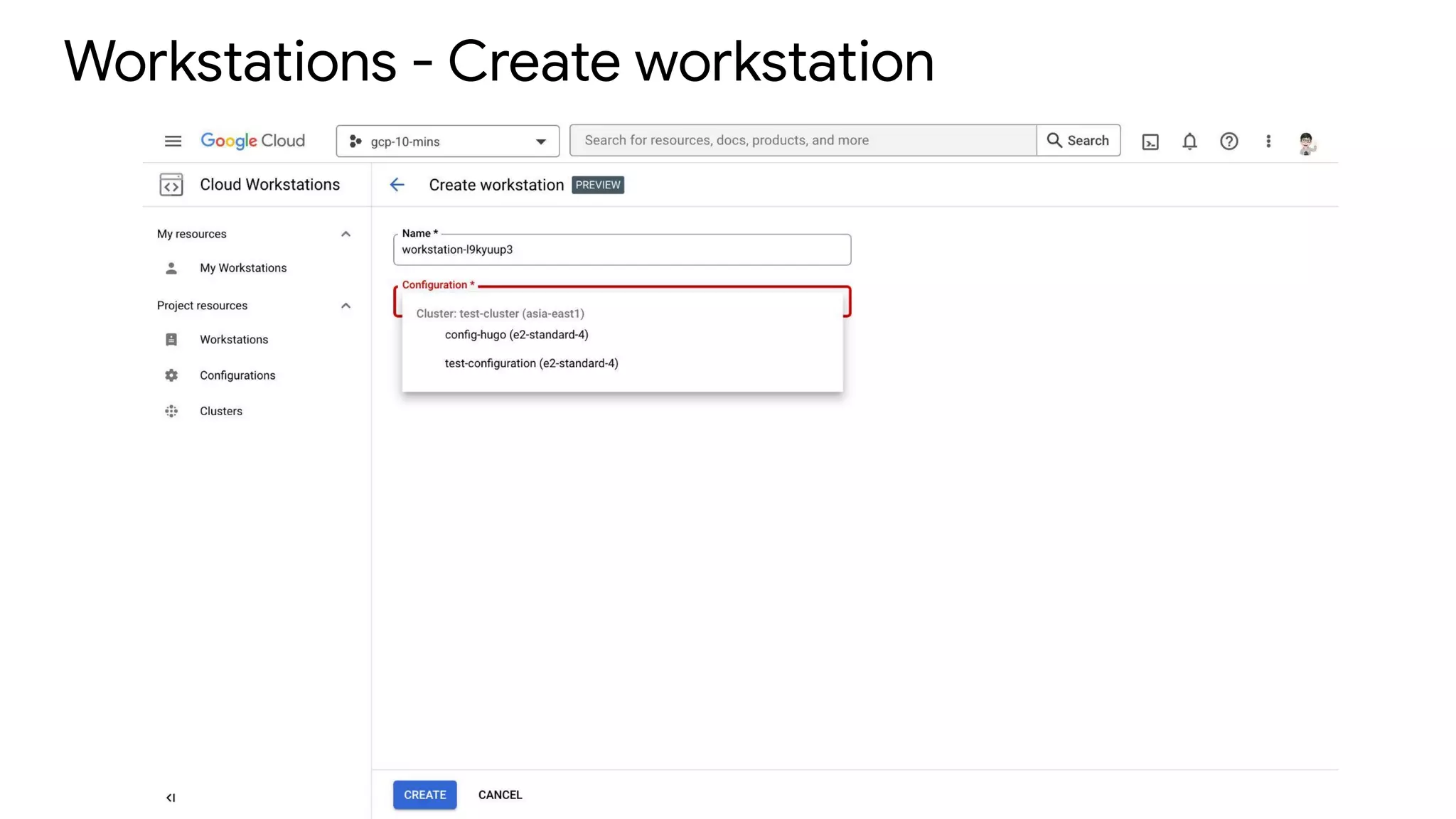Click the Clusters dots icon
The width and height of the screenshot is (1456, 819).
coord(171,411)
